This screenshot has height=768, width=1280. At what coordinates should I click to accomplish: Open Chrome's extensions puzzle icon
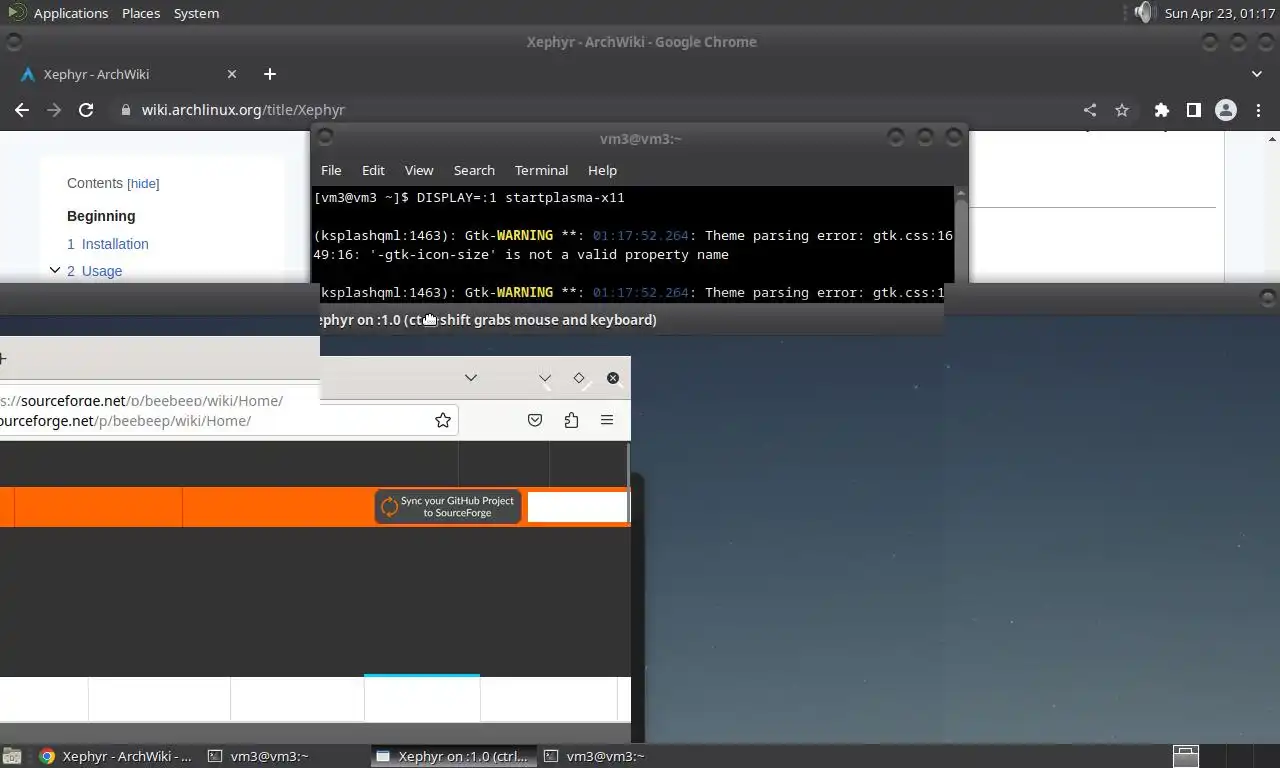point(1161,110)
